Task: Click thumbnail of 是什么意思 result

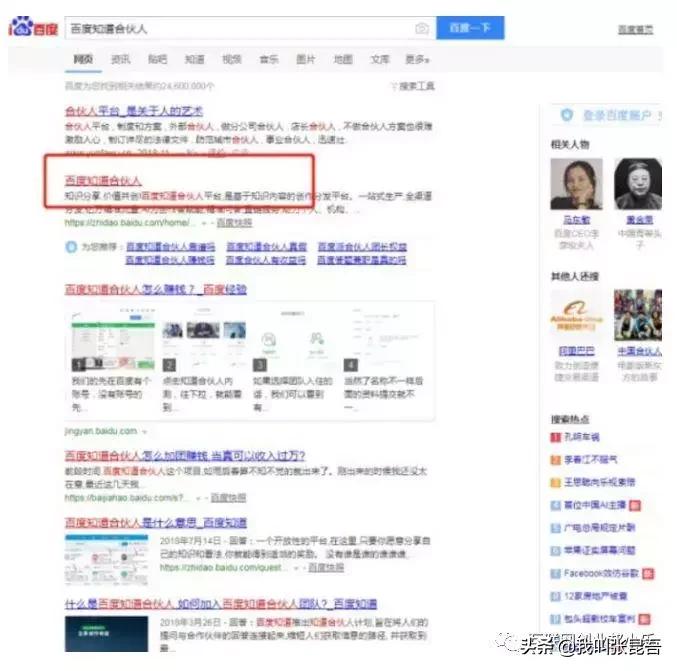Action: [107, 560]
